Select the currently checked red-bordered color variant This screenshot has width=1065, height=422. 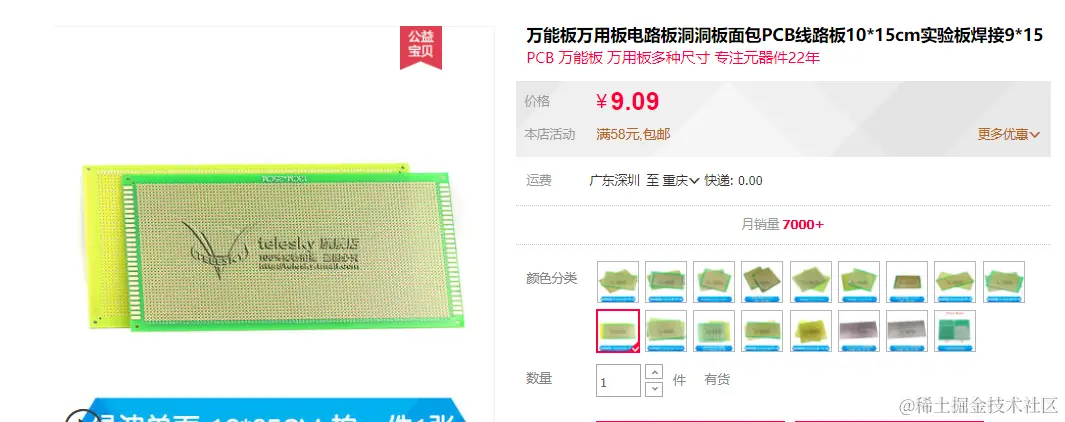point(618,331)
